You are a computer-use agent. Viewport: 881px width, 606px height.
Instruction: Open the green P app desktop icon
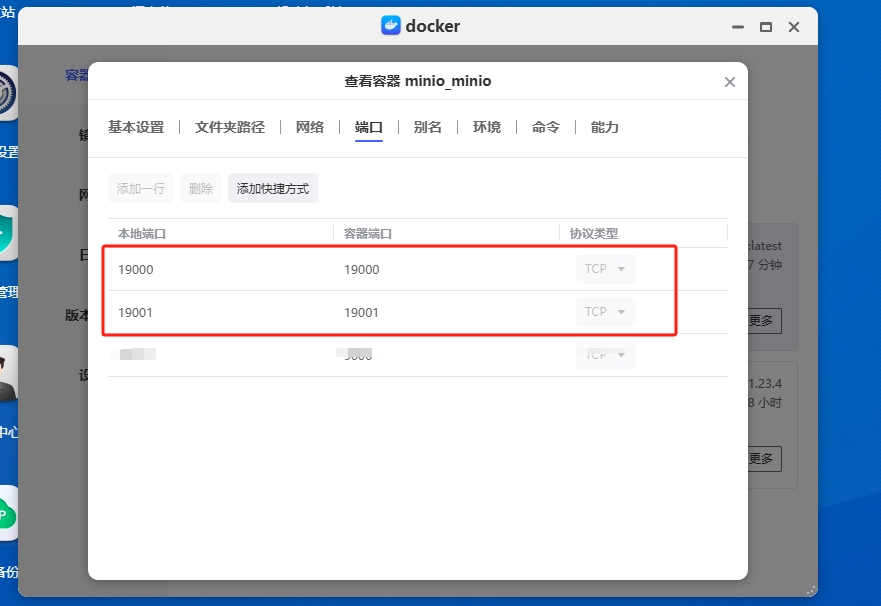click(8, 513)
